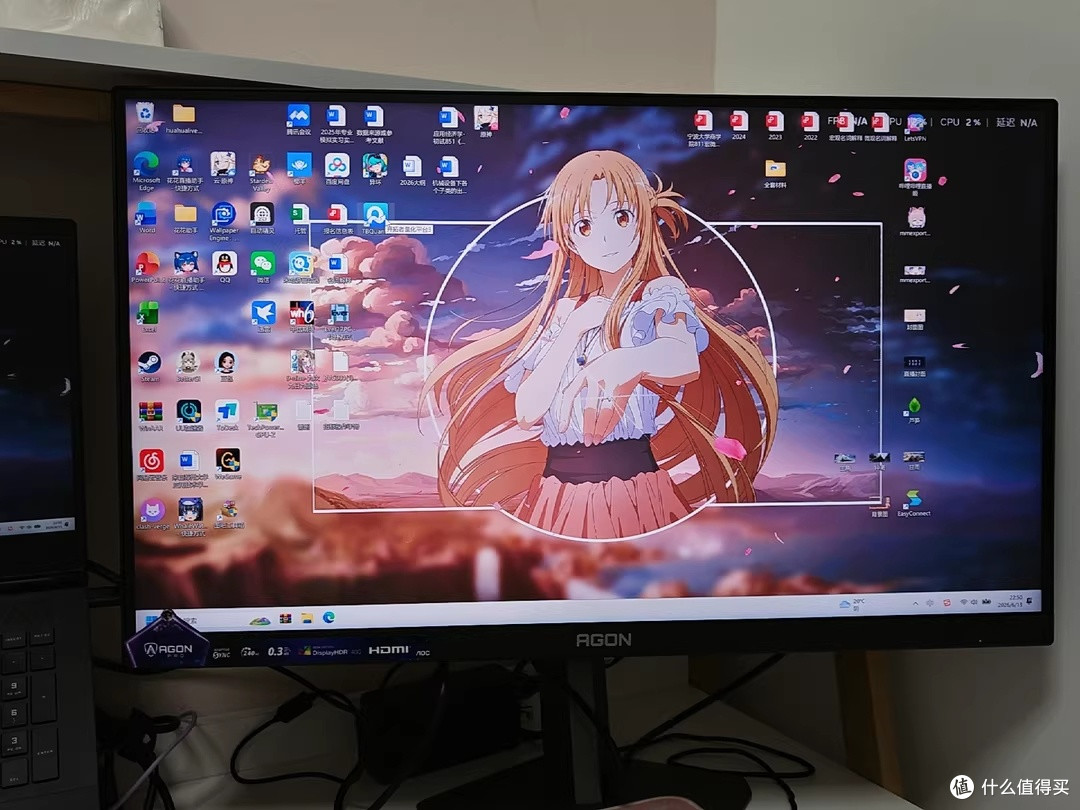Open Microsoft Edge from the taskbar
Image resolution: width=1080 pixels, height=810 pixels.
click(329, 617)
